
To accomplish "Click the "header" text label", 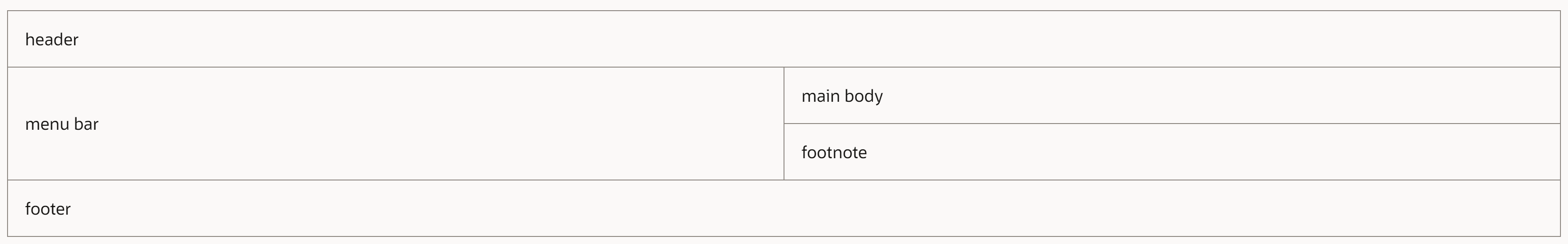I will tap(52, 40).
